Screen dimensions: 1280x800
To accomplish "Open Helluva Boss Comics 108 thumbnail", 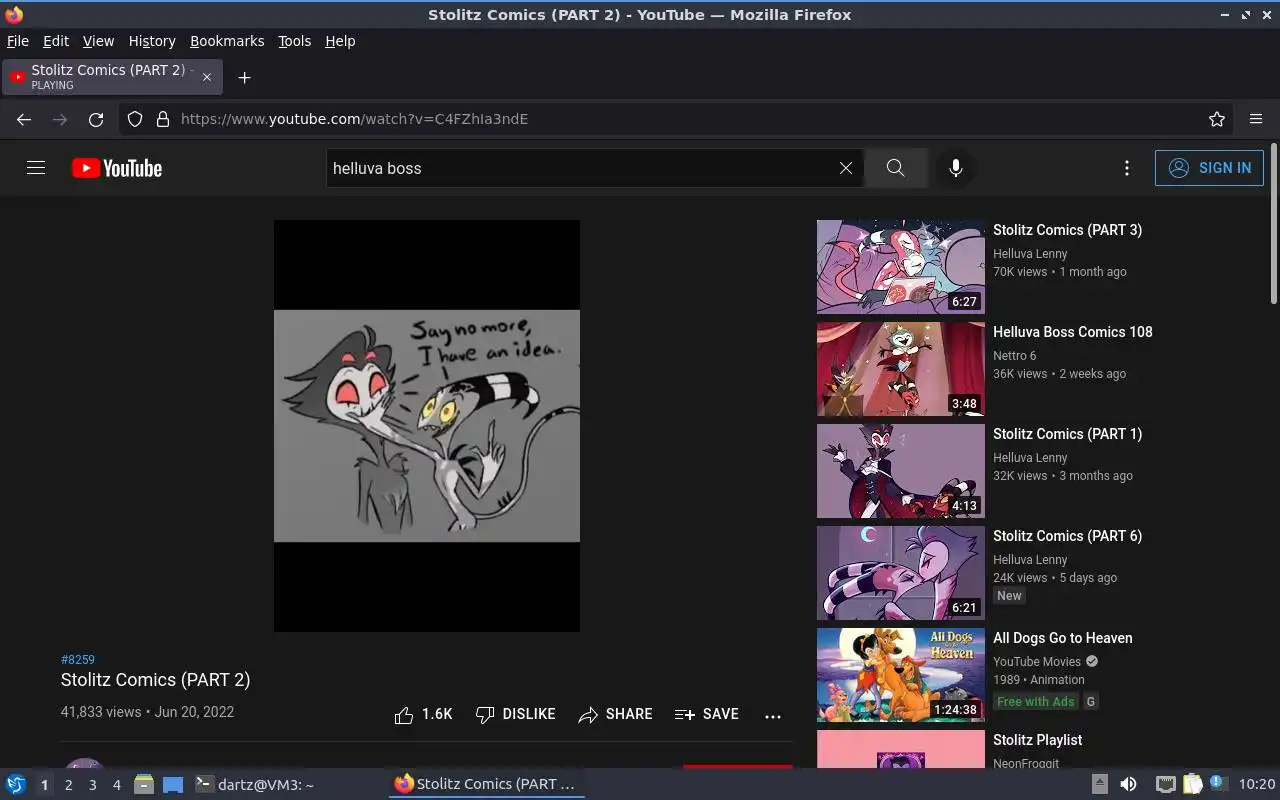I will 901,369.
